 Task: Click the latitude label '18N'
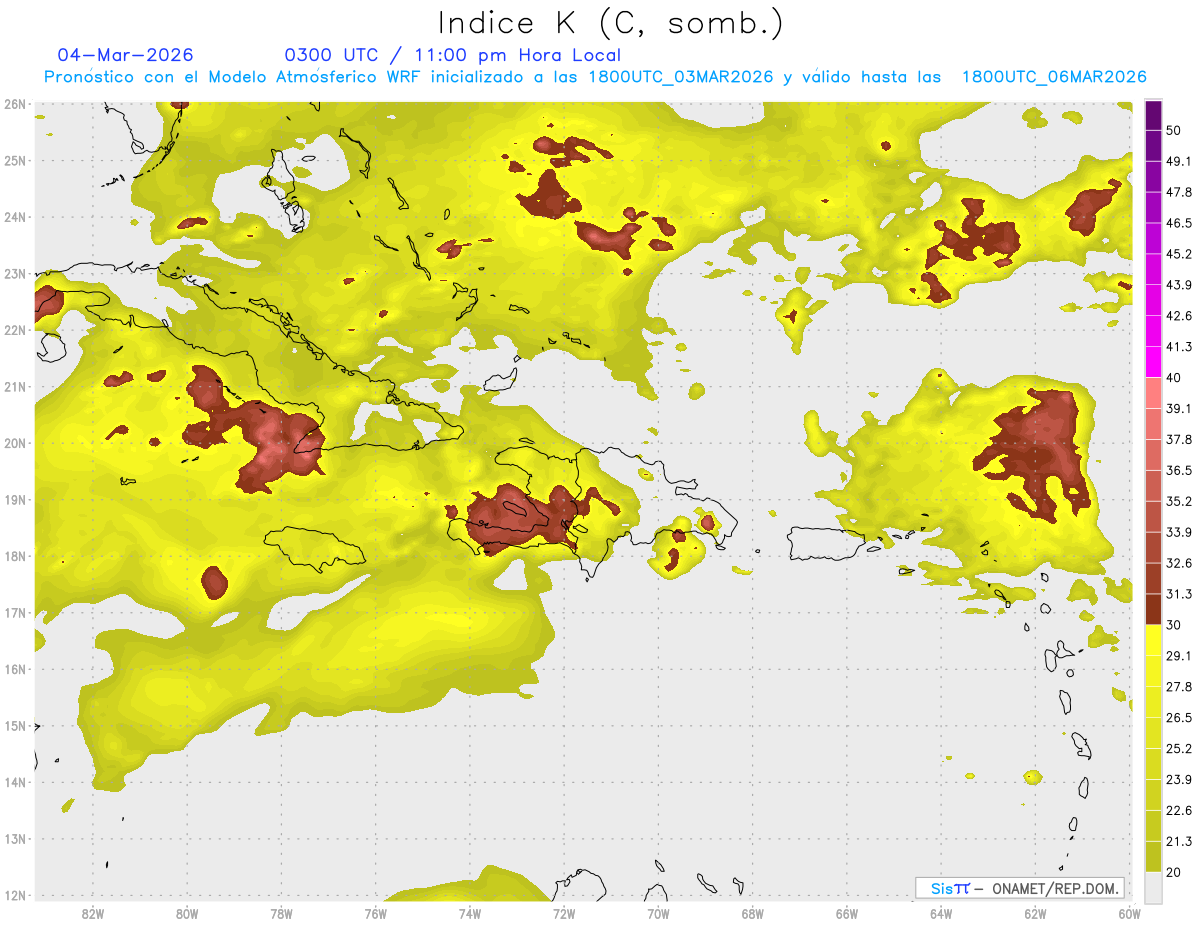point(15,556)
